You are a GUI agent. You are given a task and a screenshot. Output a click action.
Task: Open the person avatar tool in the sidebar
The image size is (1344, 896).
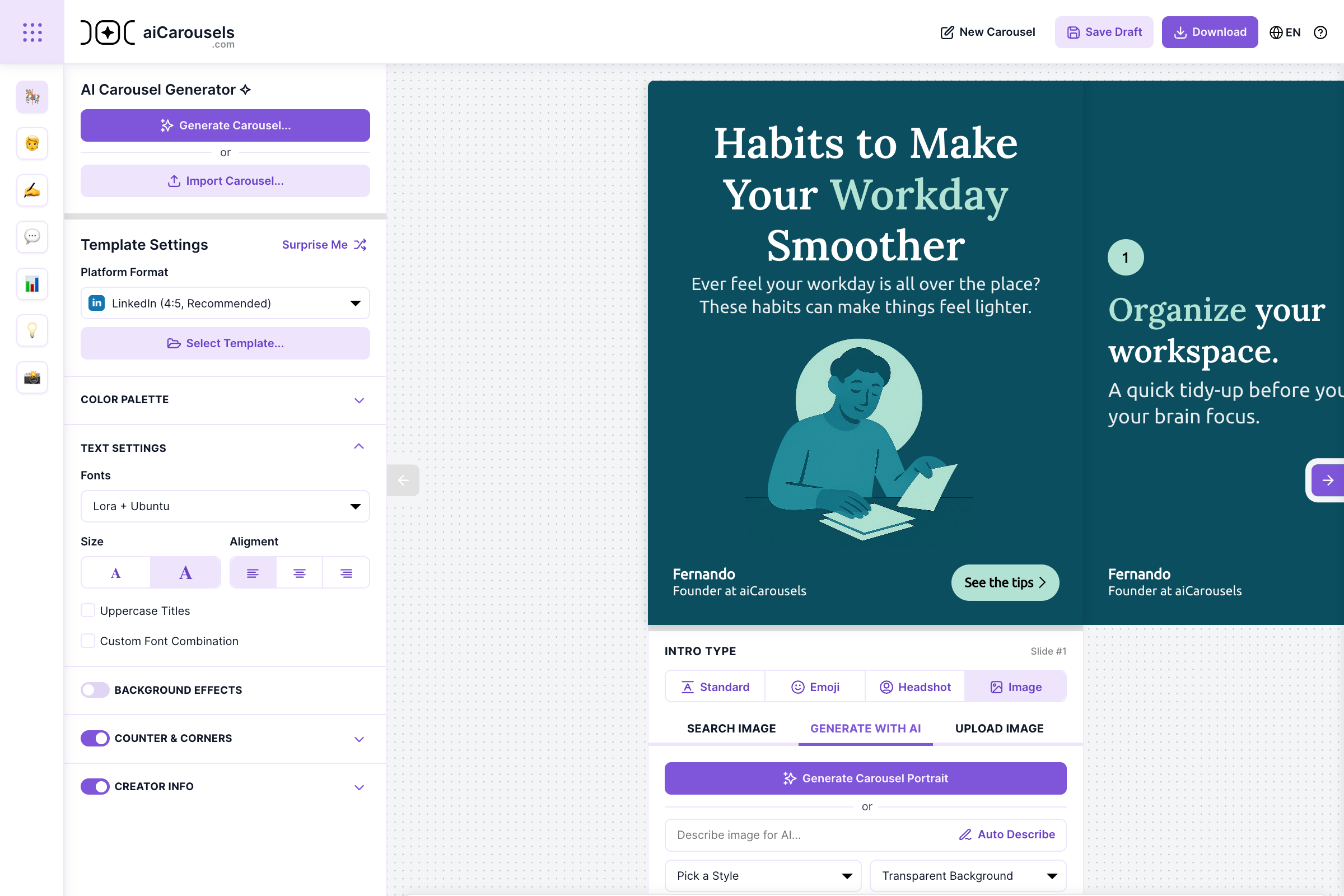32,143
